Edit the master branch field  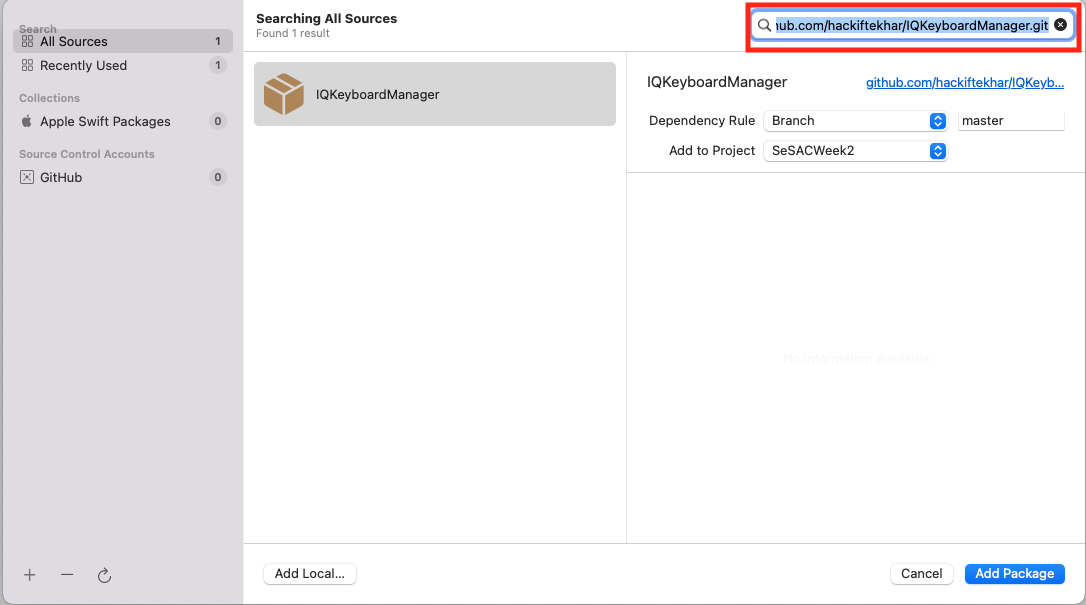1011,121
